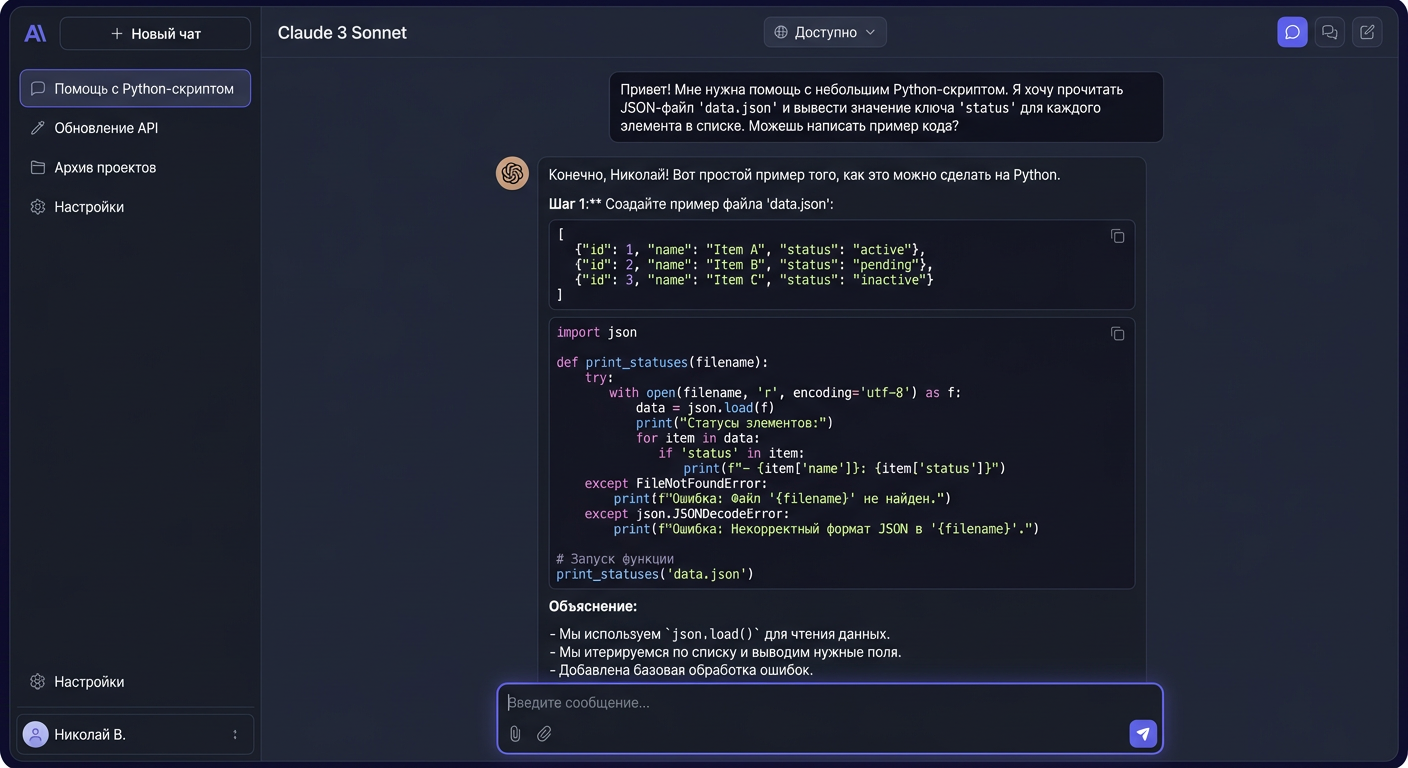1408x768 pixels.
Task: Start a new chat with Новый чат
Action: click(155, 33)
